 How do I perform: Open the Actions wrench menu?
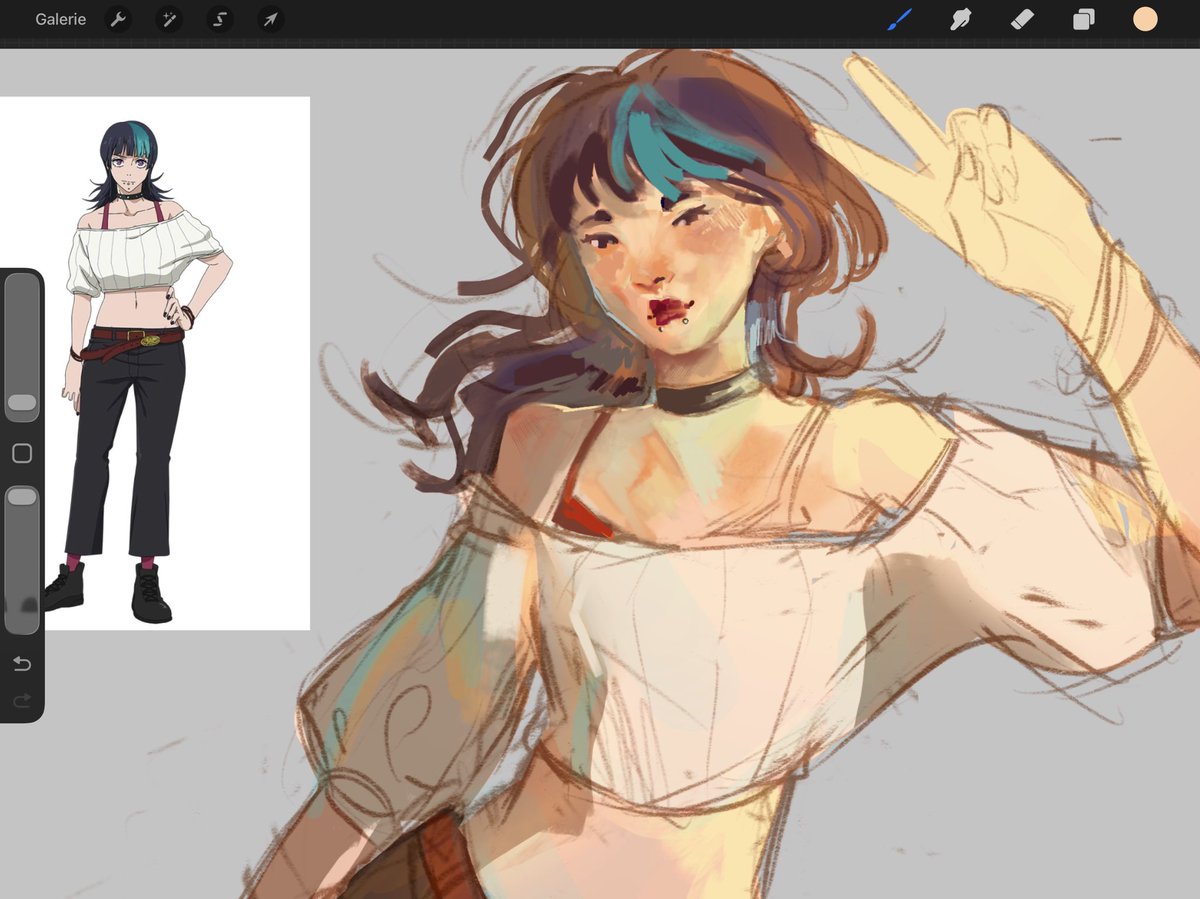point(118,19)
